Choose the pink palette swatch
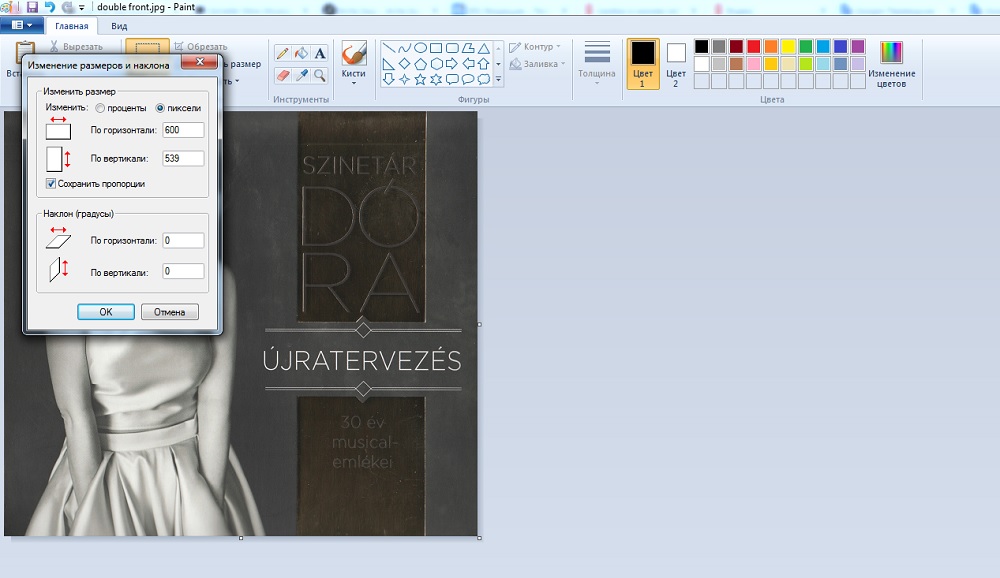This screenshot has width=1000, height=578. pyautogui.click(x=754, y=64)
